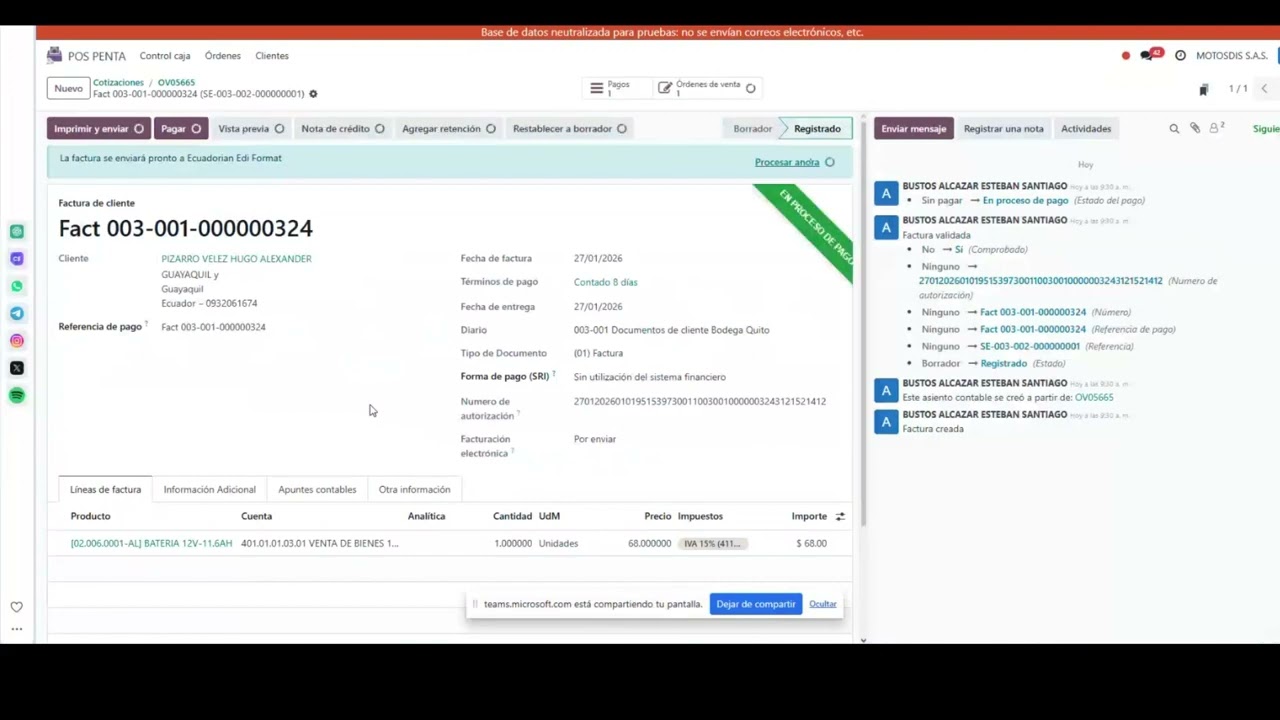Viewport: 1280px width, 720px height.
Task: Open column options icon beside Importe
Action: point(840,516)
